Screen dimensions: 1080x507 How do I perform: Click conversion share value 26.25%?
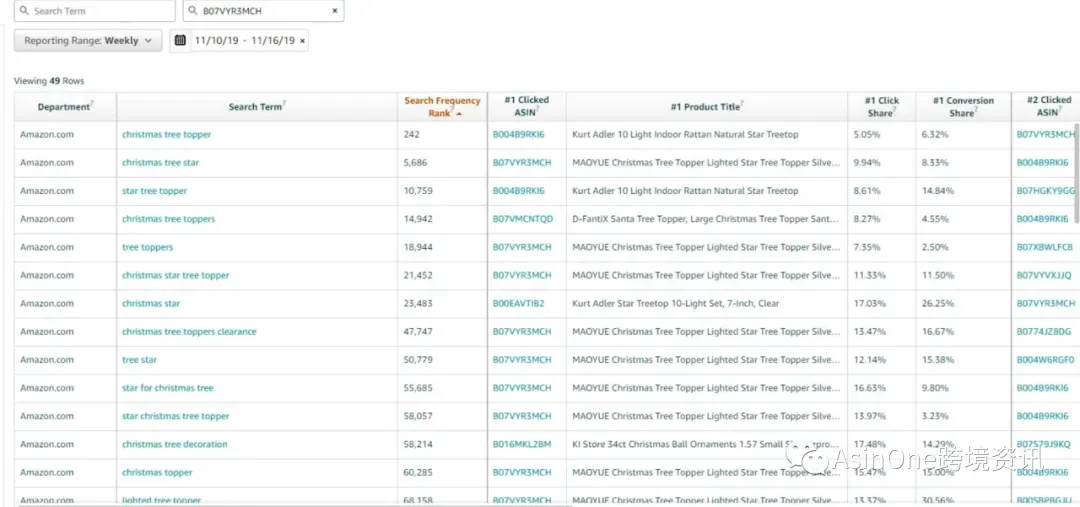[937, 303]
